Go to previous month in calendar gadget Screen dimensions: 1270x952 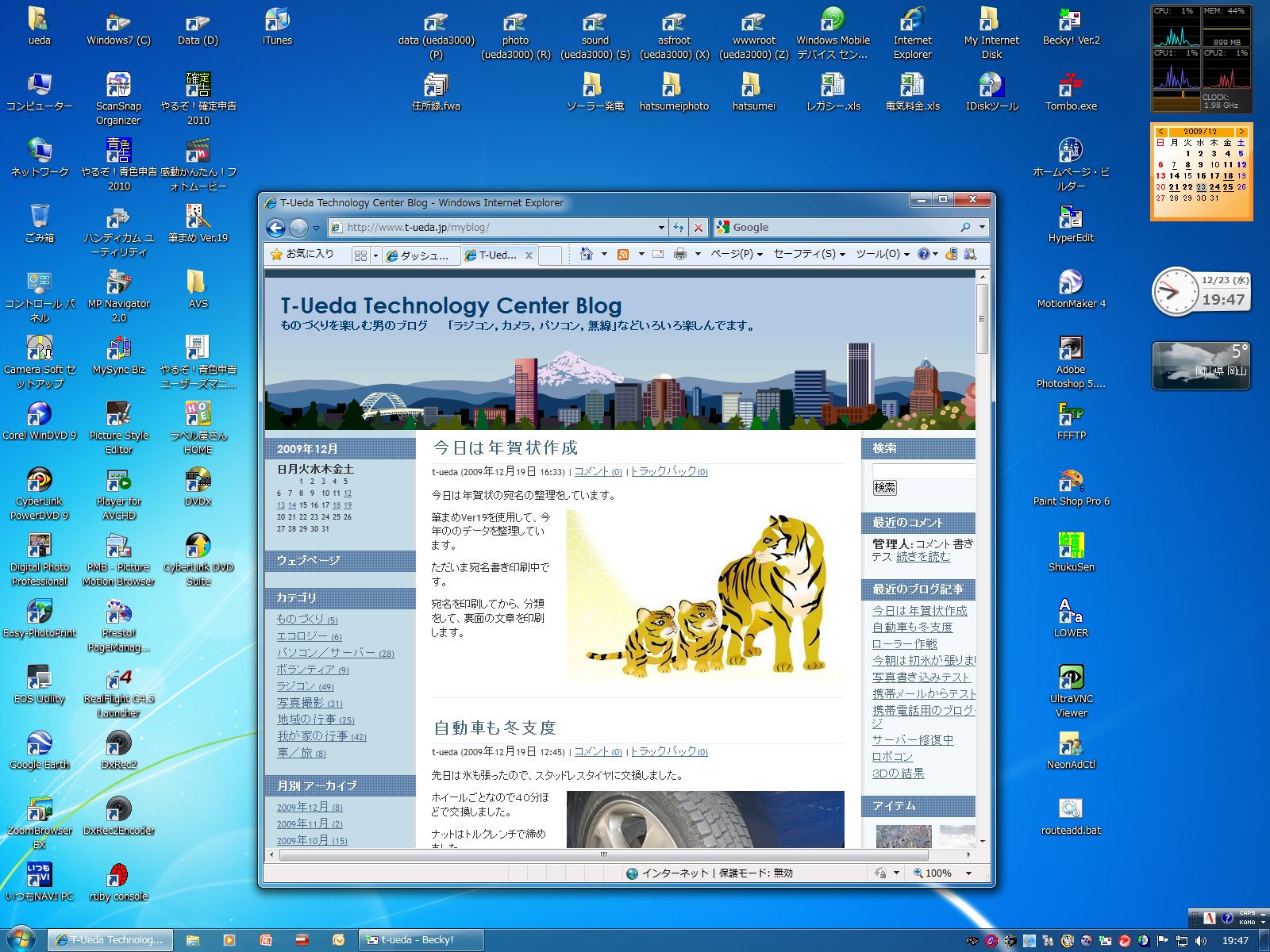click(1161, 132)
